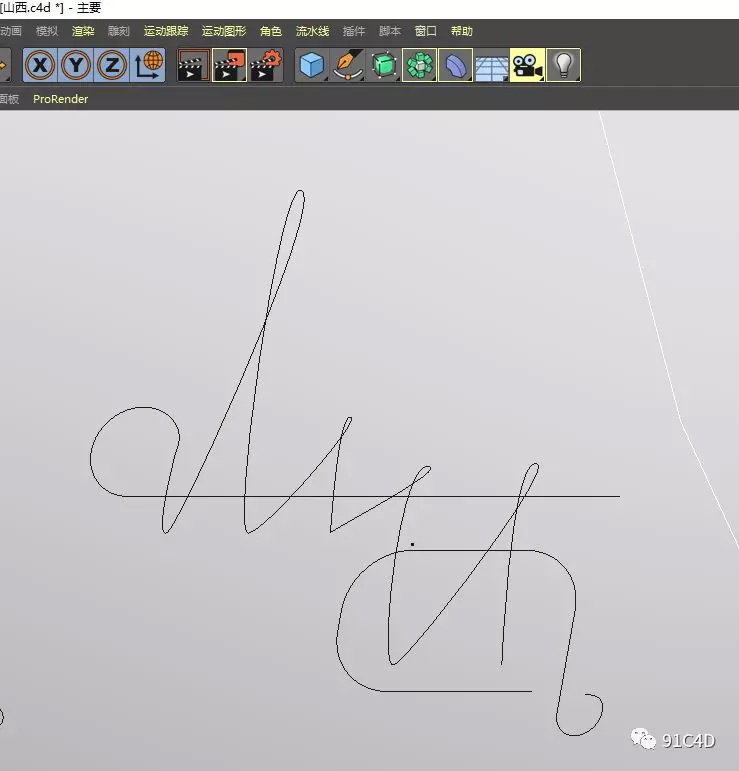This screenshot has width=739, height=771.
Task: Open the bend deformer icon
Action: click(x=456, y=66)
